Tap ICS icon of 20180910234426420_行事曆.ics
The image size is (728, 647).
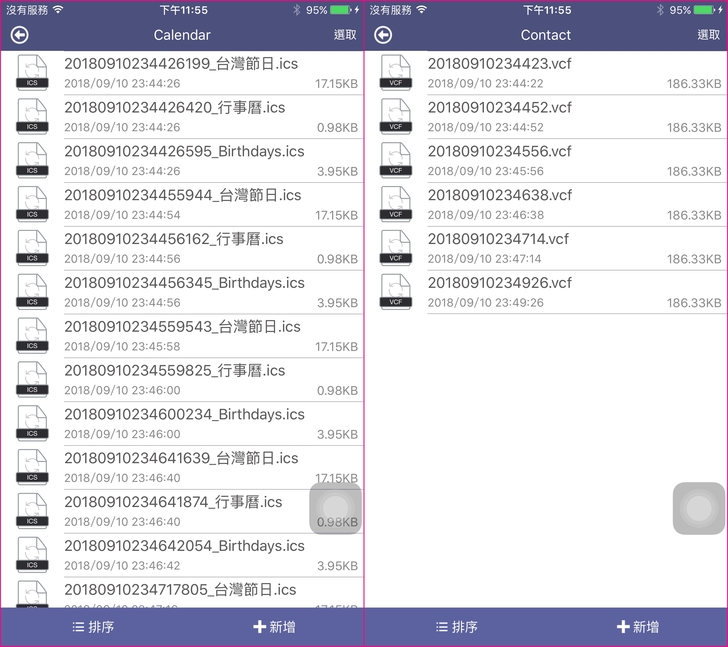click(x=32, y=116)
